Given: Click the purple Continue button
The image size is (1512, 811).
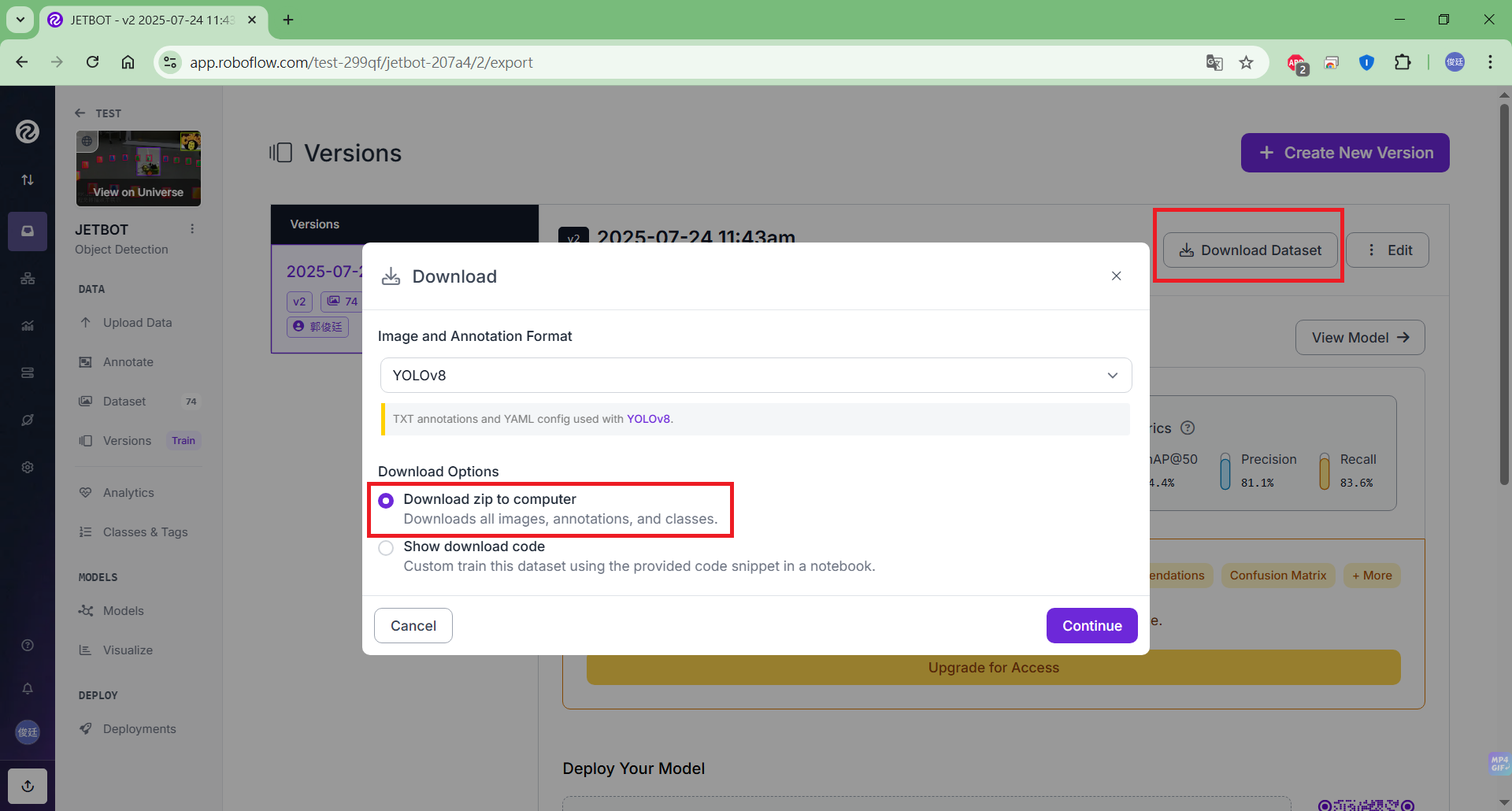Looking at the screenshot, I should 1091,625.
